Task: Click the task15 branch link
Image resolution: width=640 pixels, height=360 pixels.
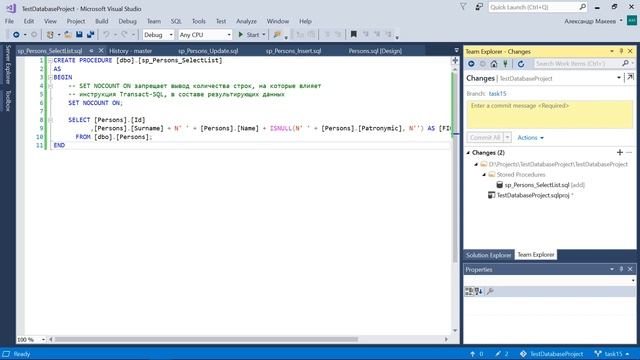Action: pyautogui.click(x=498, y=93)
